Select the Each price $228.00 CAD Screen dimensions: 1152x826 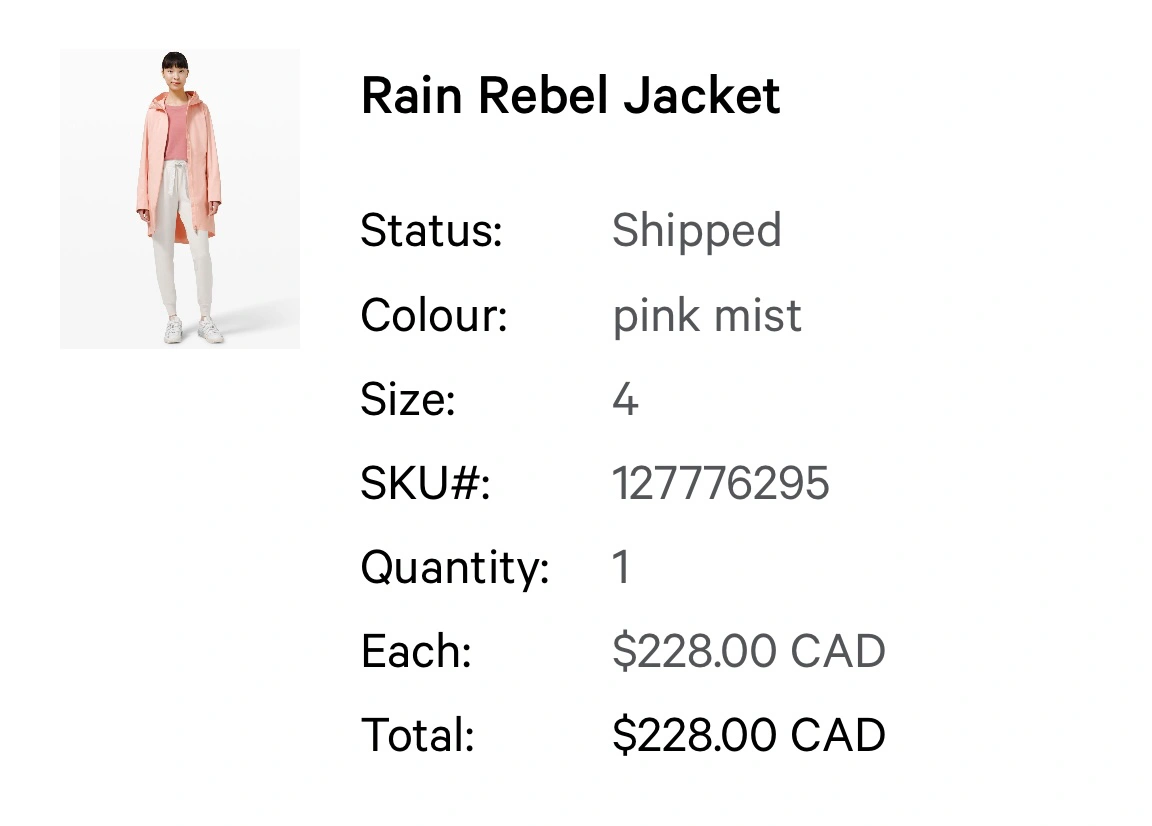(749, 651)
